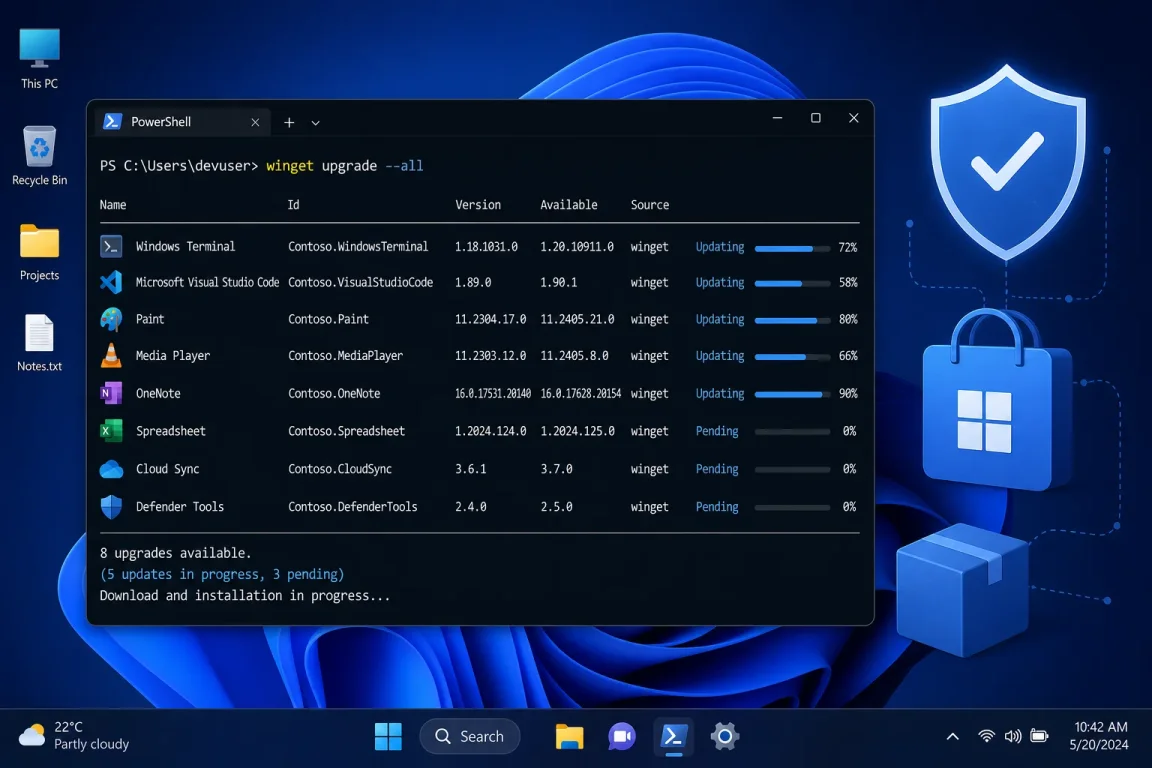Open the video chat app in taskbar
The image size is (1152, 768).
click(622, 736)
